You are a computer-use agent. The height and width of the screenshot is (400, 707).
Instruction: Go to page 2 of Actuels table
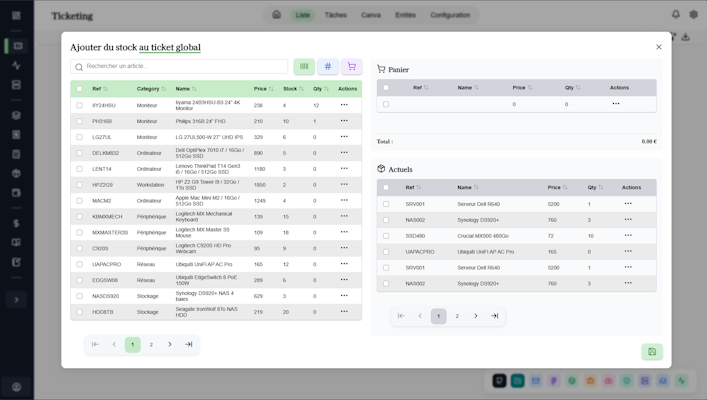coord(457,316)
